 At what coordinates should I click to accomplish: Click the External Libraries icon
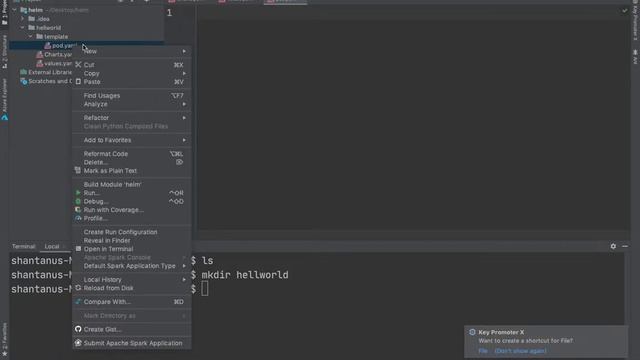pos(24,72)
